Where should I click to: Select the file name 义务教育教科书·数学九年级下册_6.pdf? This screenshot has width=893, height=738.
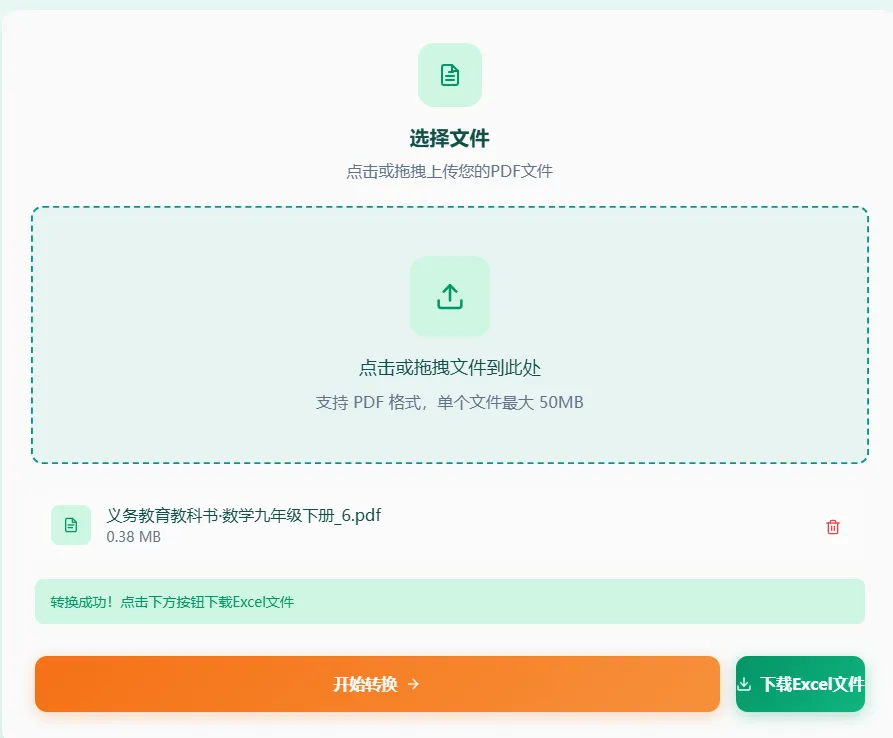[244, 515]
